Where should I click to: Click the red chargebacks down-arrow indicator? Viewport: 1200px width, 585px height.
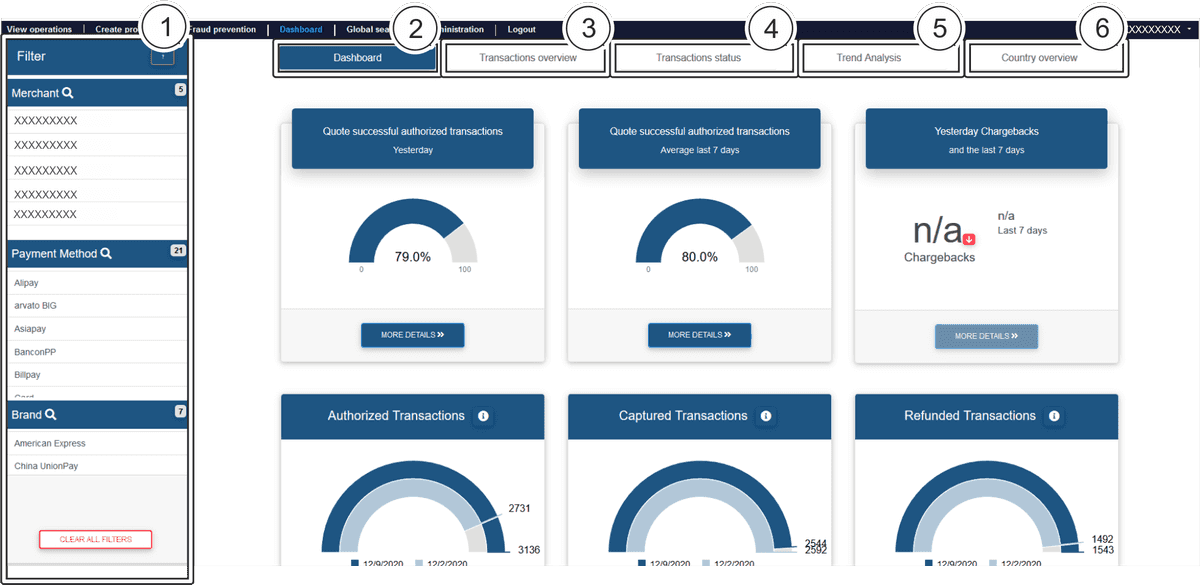[x=969, y=238]
